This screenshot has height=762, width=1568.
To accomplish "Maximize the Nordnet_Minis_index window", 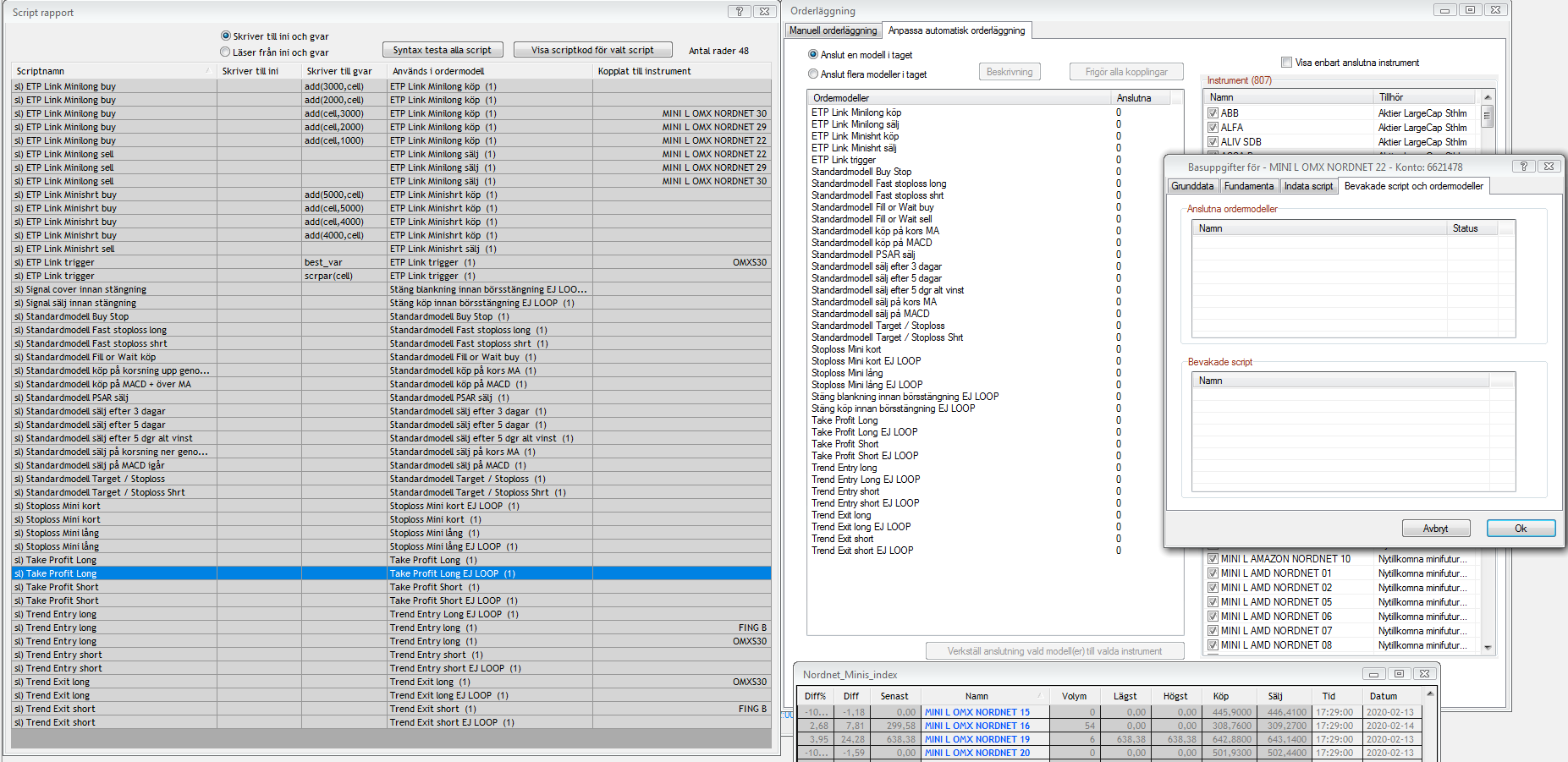I will 1399,674.
